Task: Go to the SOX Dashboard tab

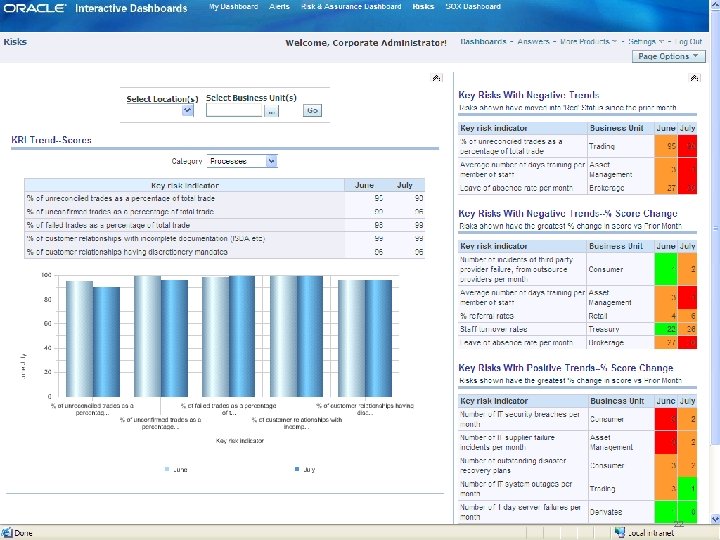Action: point(473,7)
